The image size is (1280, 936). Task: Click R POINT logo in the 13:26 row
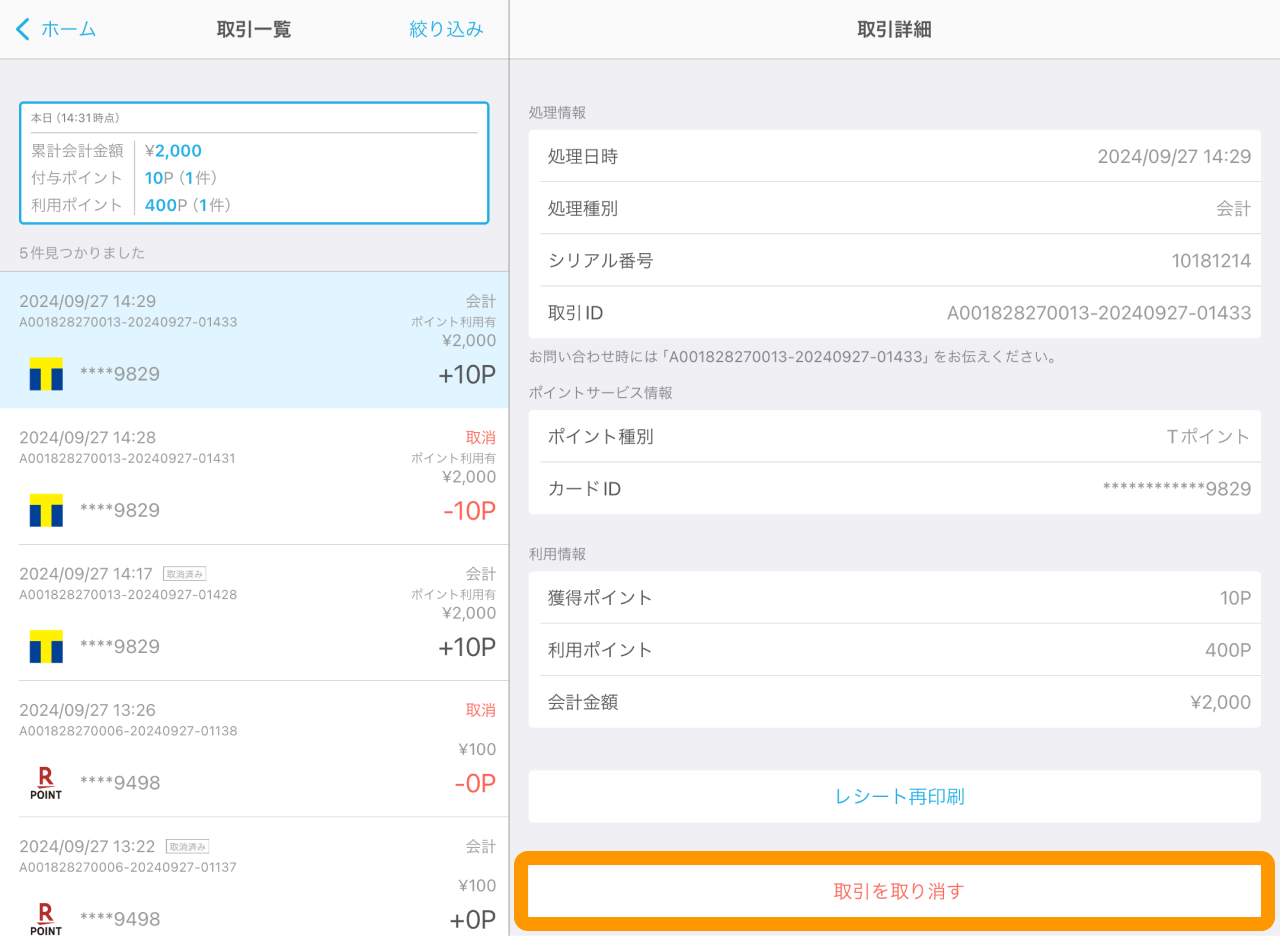[x=46, y=783]
